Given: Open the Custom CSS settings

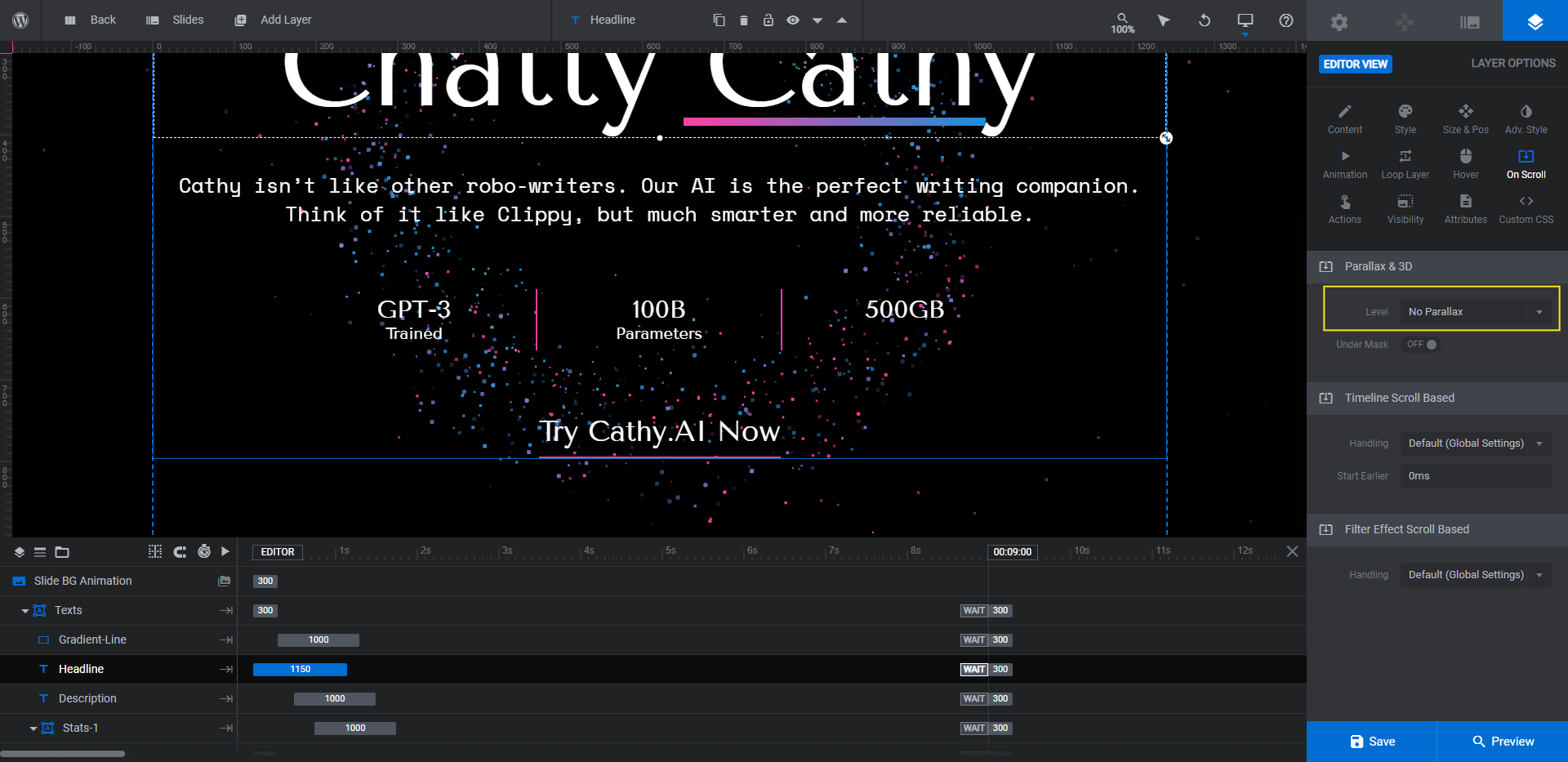Looking at the screenshot, I should click(x=1526, y=209).
